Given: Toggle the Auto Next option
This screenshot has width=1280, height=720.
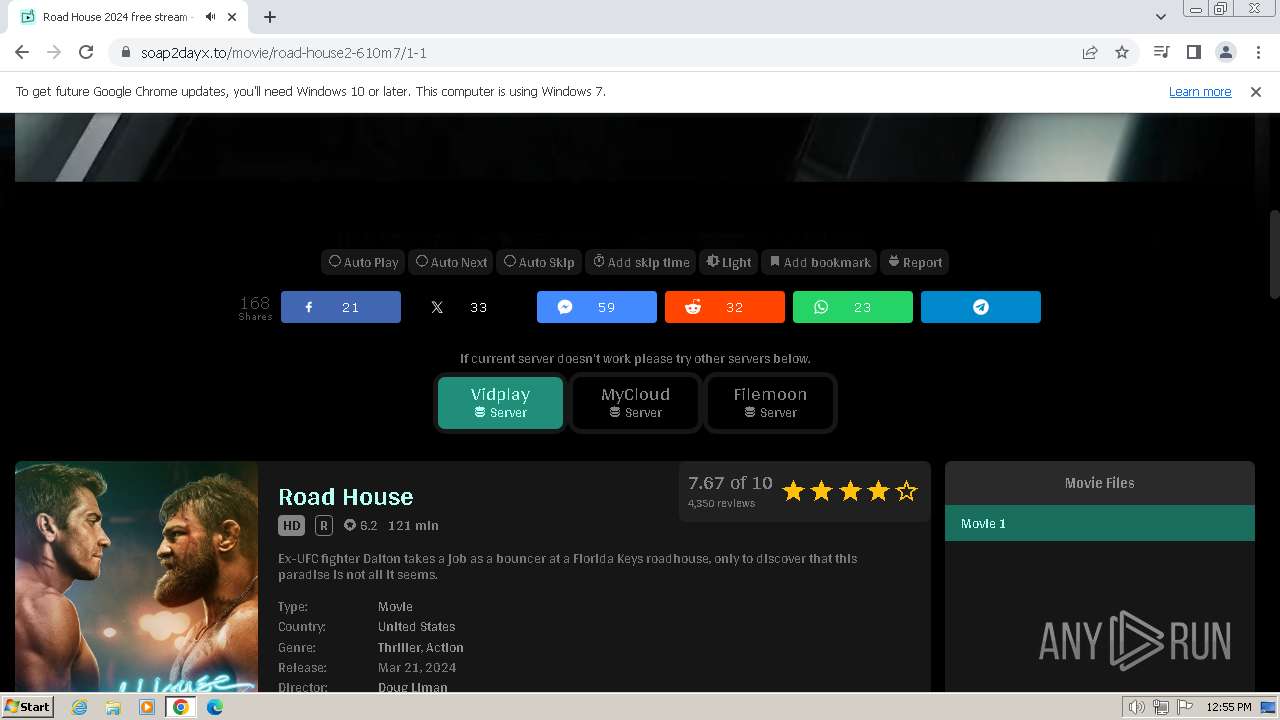Looking at the screenshot, I should (x=451, y=262).
